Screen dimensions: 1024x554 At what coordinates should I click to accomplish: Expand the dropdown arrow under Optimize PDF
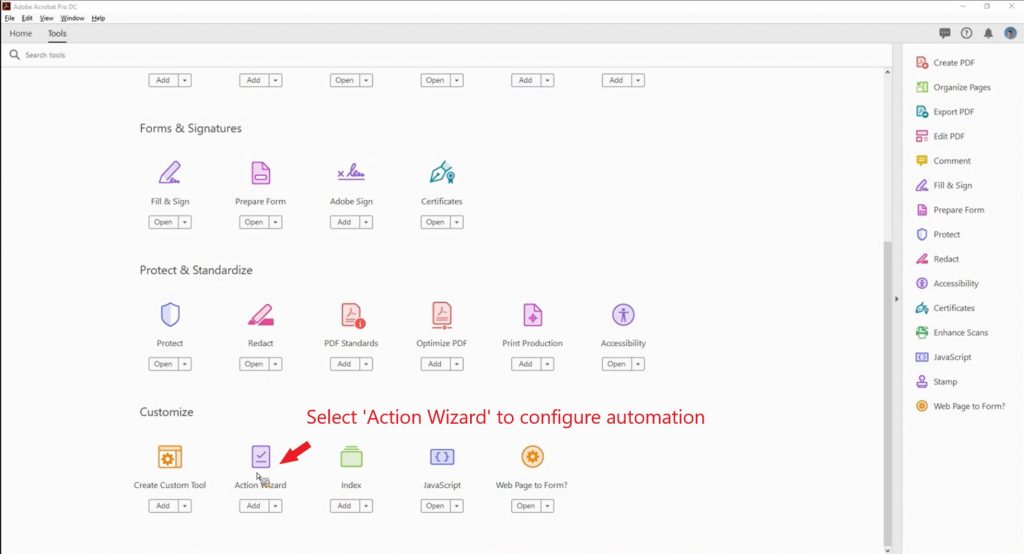click(457, 364)
